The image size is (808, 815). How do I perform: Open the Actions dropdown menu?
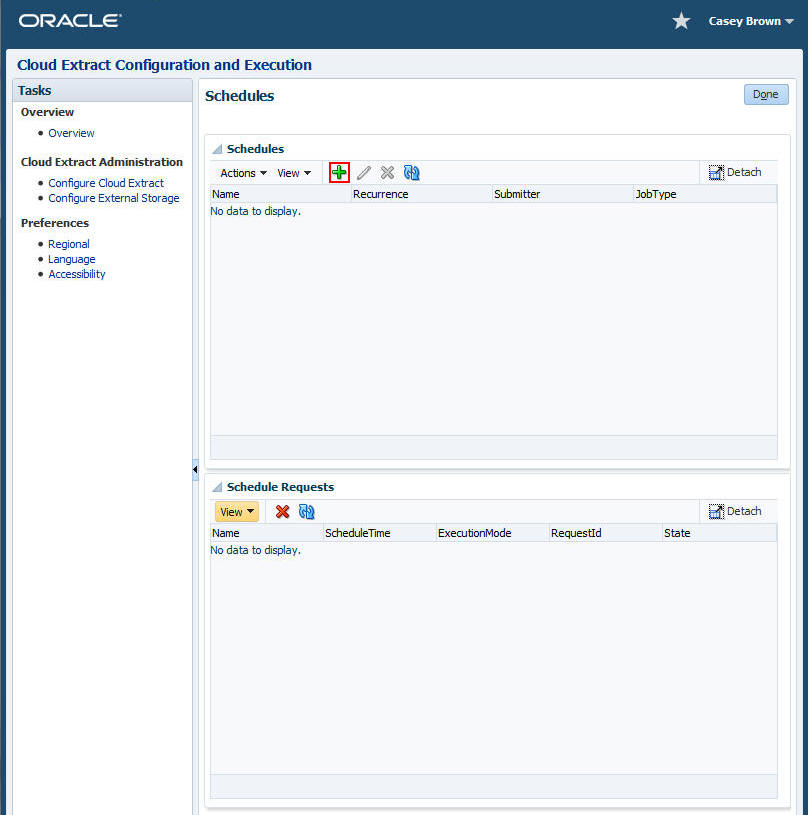point(241,172)
